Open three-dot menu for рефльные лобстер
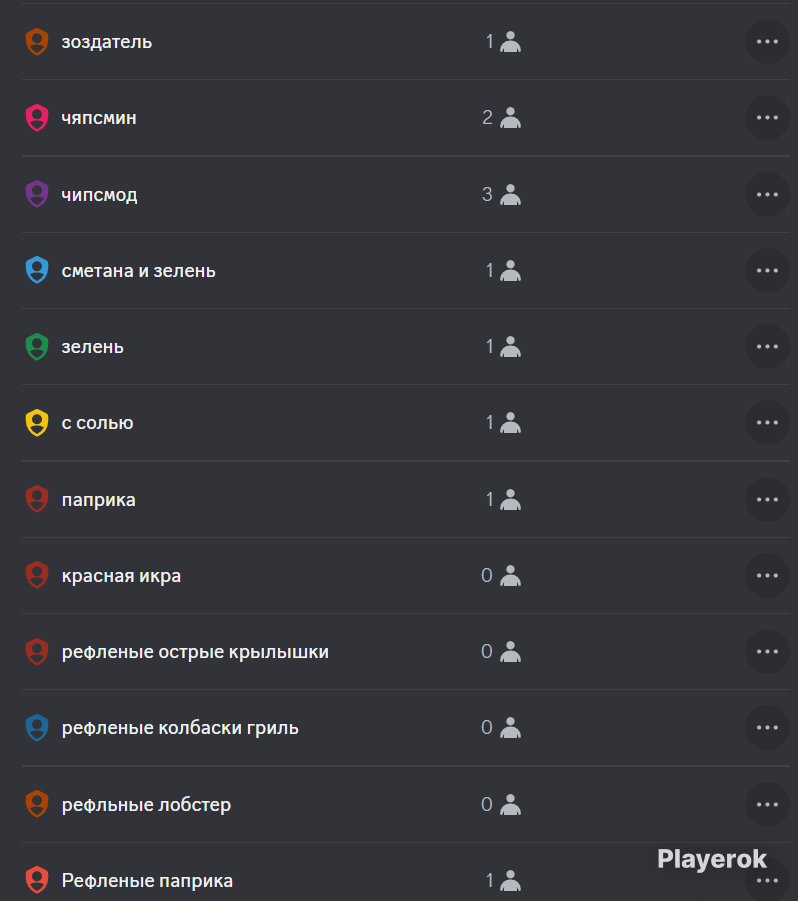The image size is (798, 901). point(767,804)
